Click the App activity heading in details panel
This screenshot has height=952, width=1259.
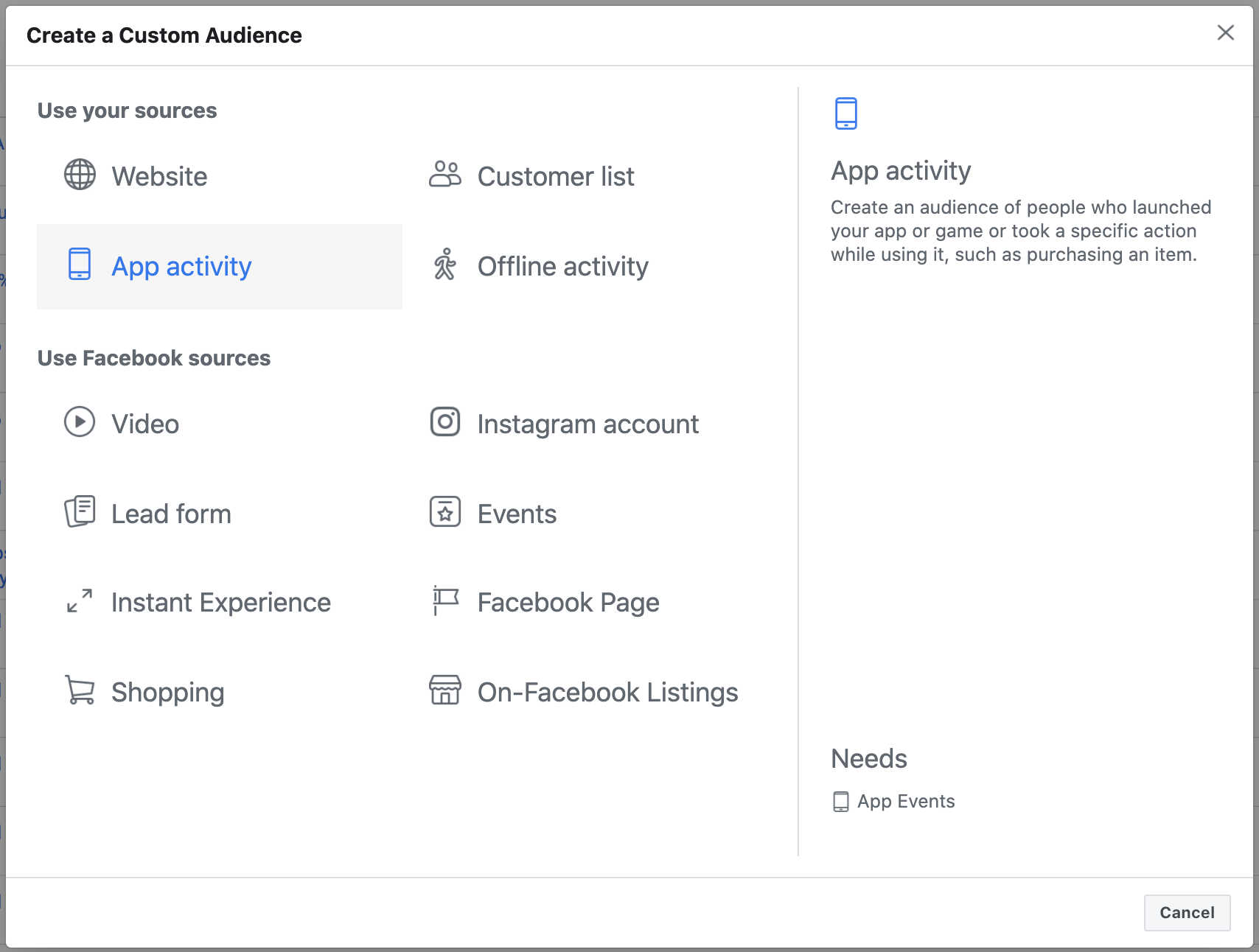pyautogui.click(x=901, y=171)
